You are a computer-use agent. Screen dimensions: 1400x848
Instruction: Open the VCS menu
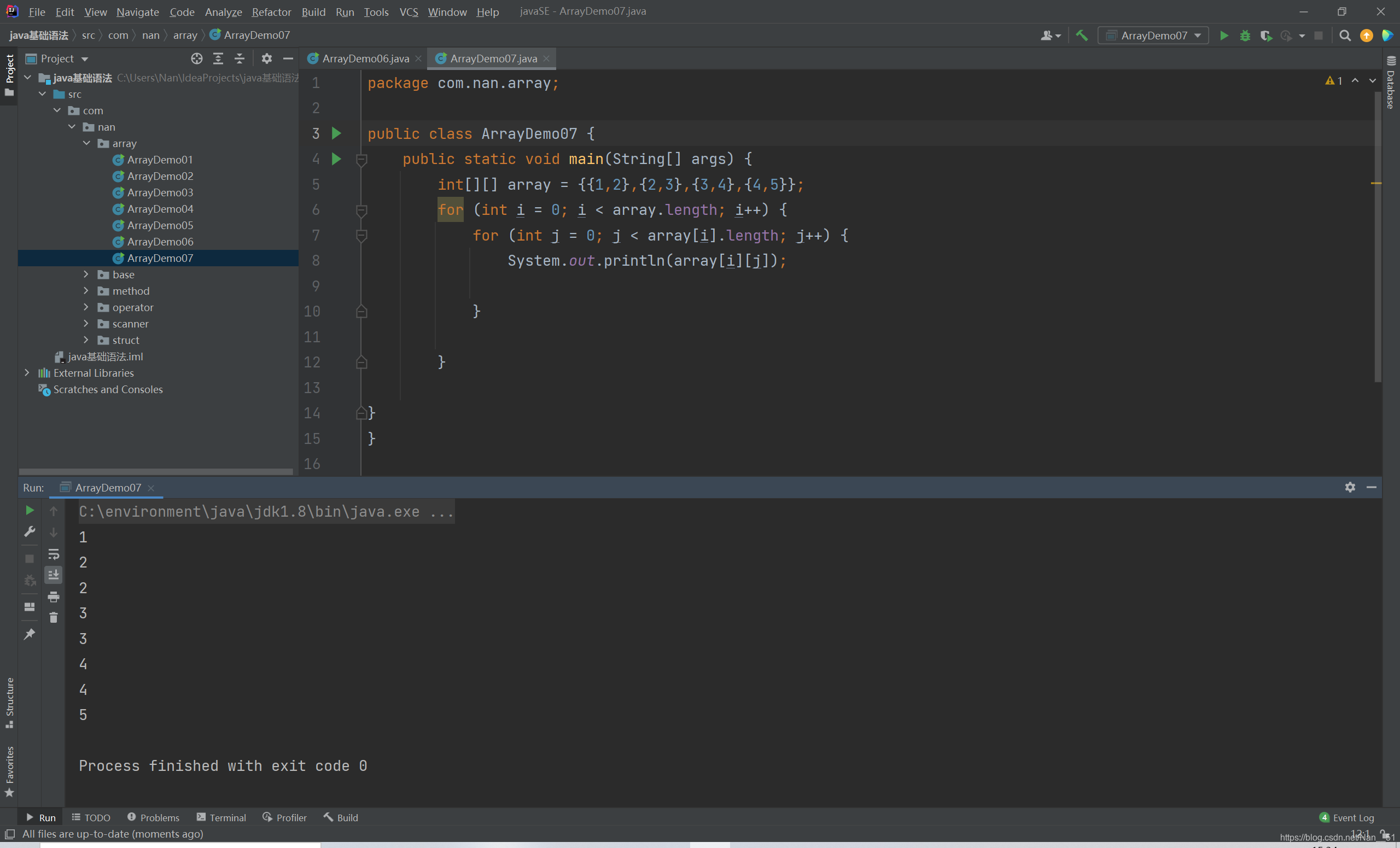[x=409, y=11]
